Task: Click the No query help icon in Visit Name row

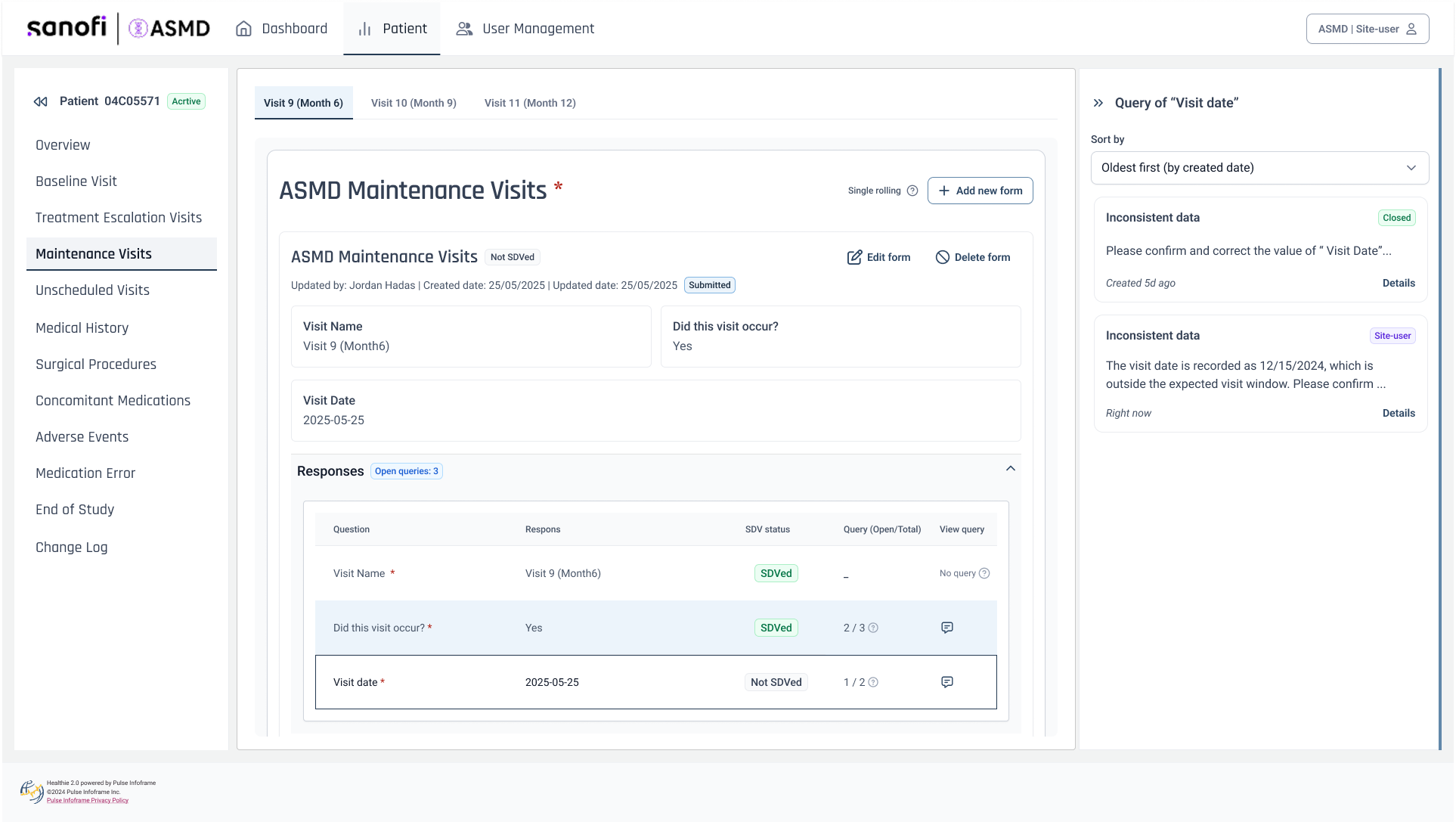Action: click(x=984, y=573)
